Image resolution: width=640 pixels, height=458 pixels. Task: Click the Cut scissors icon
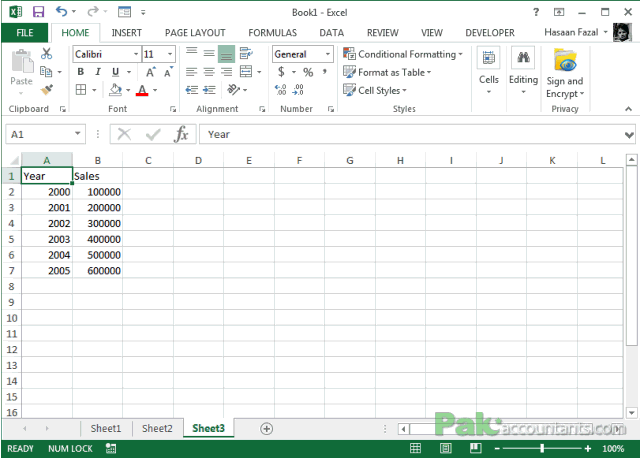(x=47, y=53)
